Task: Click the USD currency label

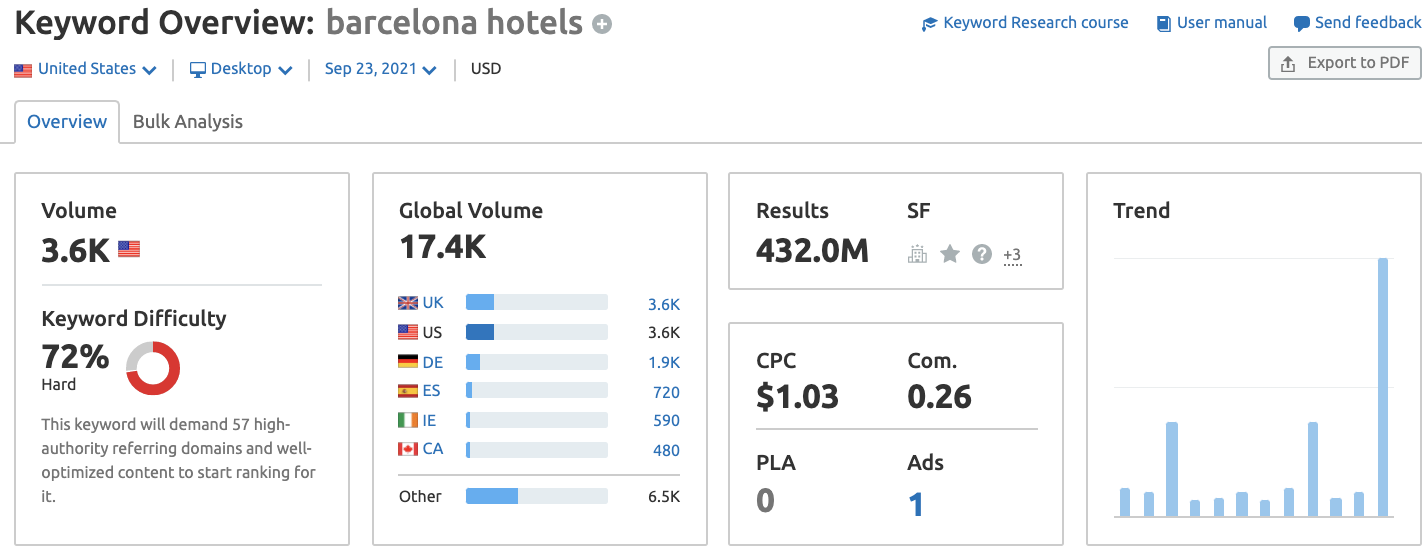Action: pos(486,69)
